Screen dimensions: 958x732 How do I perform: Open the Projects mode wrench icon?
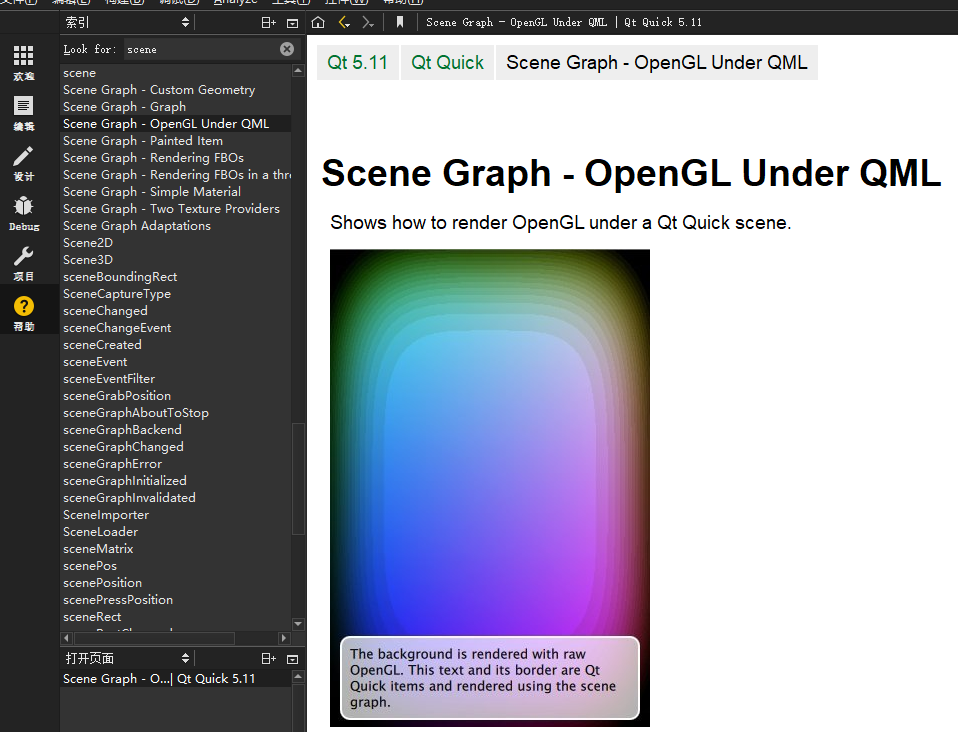point(23,262)
